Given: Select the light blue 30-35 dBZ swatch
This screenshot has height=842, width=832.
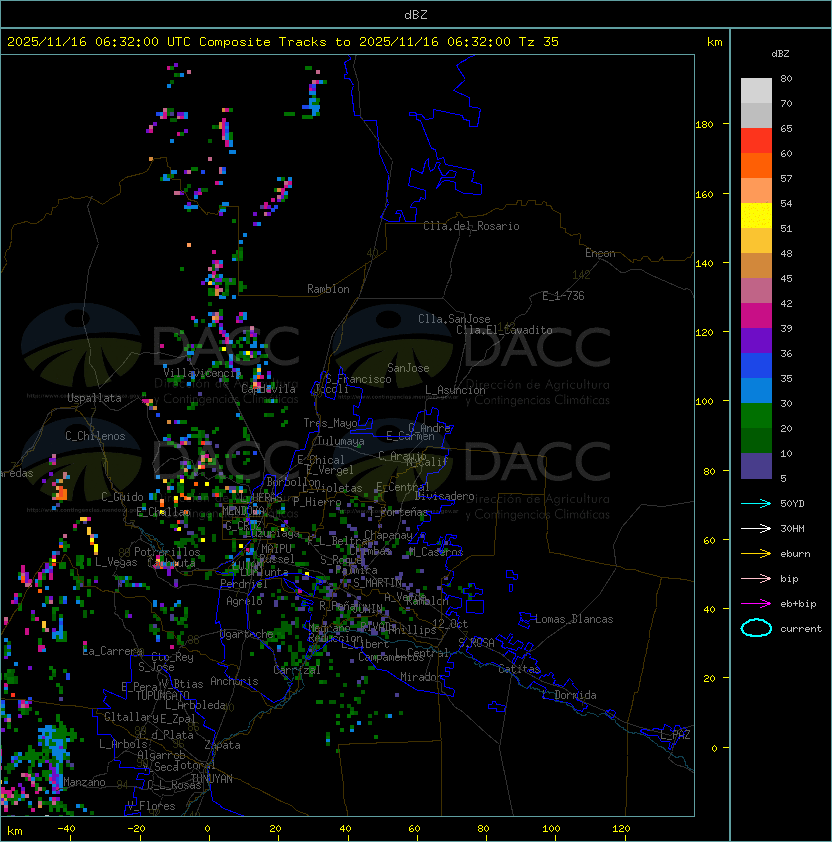Looking at the screenshot, I should (756, 390).
